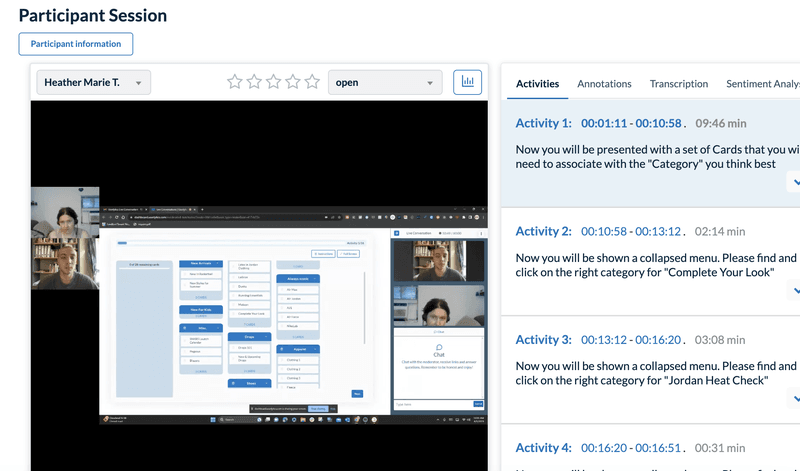Open the Transcription tab
Viewport: 800px width, 471px height.
[x=679, y=84]
